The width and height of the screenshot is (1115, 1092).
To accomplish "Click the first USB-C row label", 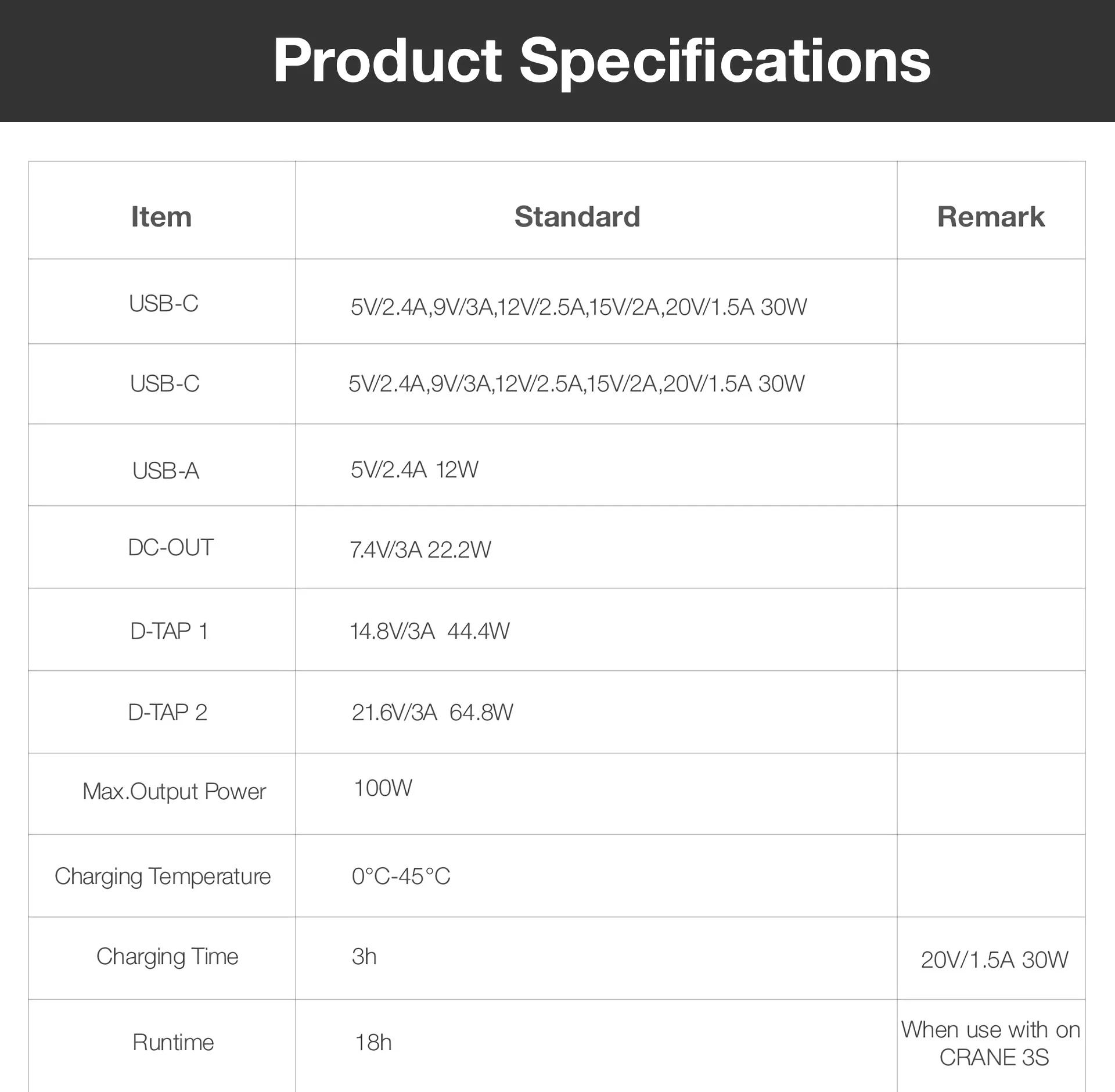I will [x=164, y=303].
